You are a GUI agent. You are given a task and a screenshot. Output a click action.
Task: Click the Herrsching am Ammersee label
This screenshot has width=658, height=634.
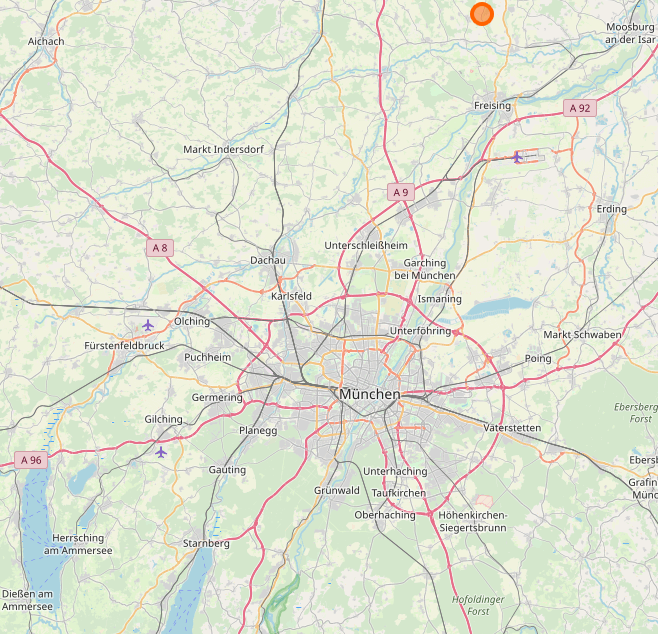pyautogui.click(x=78, y=544)
